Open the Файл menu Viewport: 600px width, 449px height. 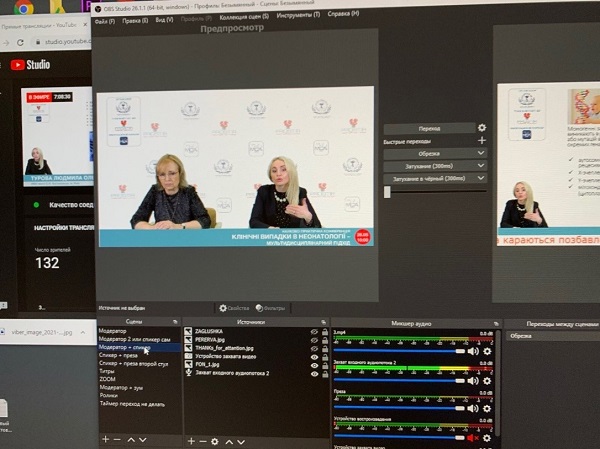[104, 21]
